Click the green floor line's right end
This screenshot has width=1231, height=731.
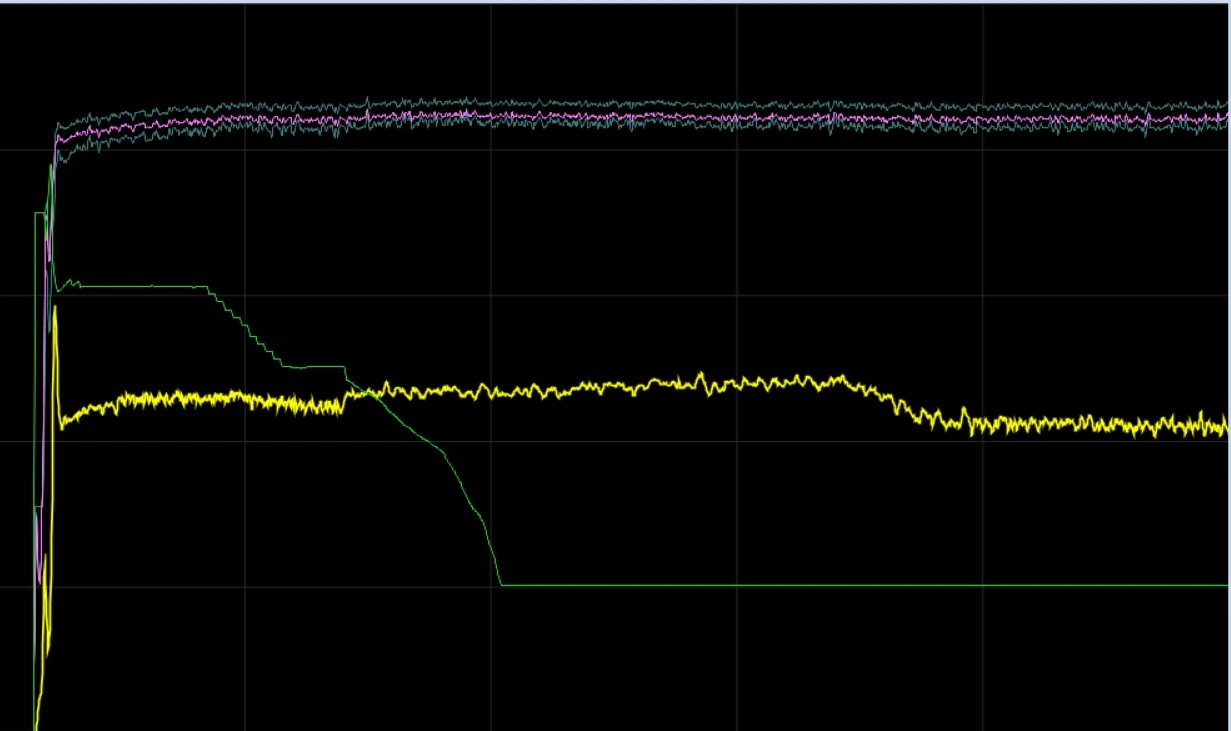pyautogui.click(x=1225, y=585)
